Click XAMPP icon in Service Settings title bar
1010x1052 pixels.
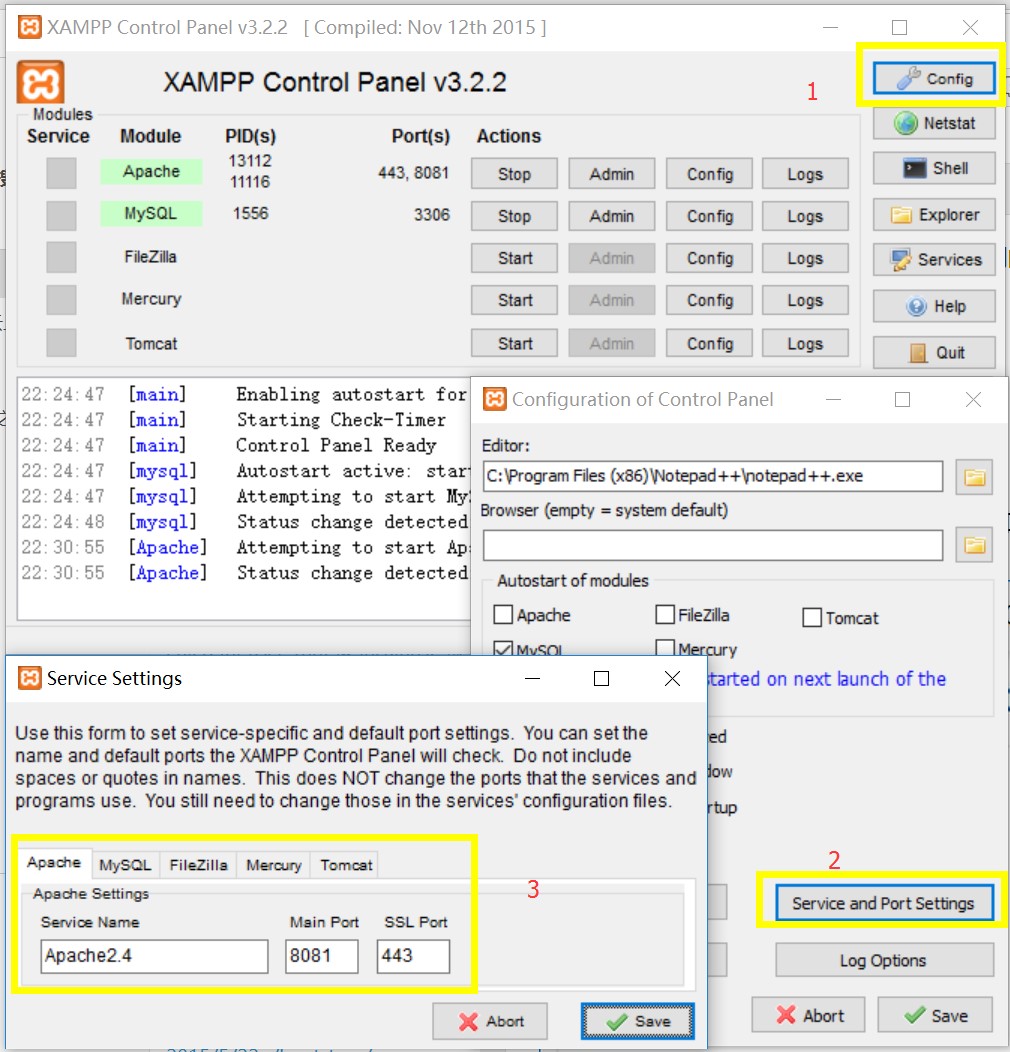click(x=29, y=678)
